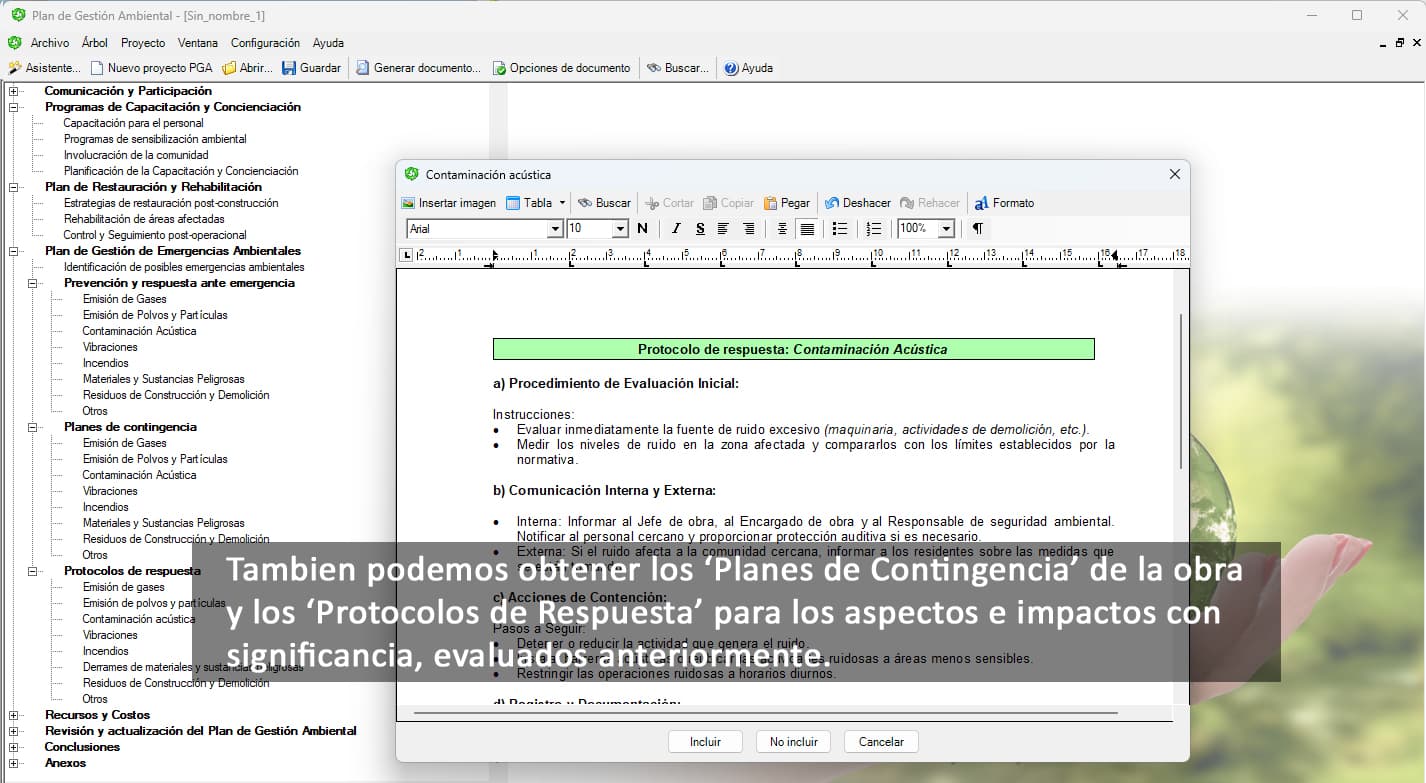Click the No incluir button

coord(793,742)
